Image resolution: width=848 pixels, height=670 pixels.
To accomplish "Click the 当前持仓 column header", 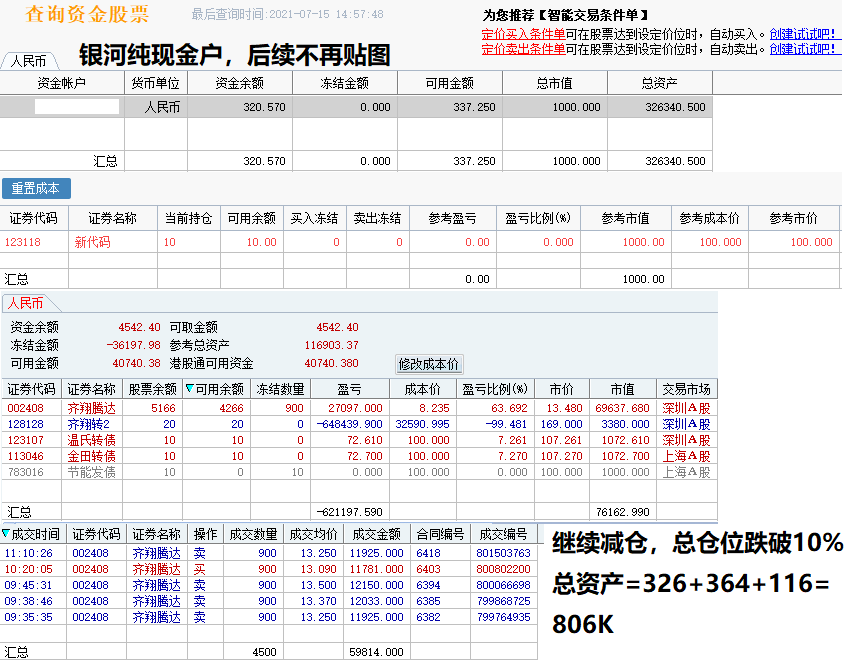I will (x=188, y=218).
